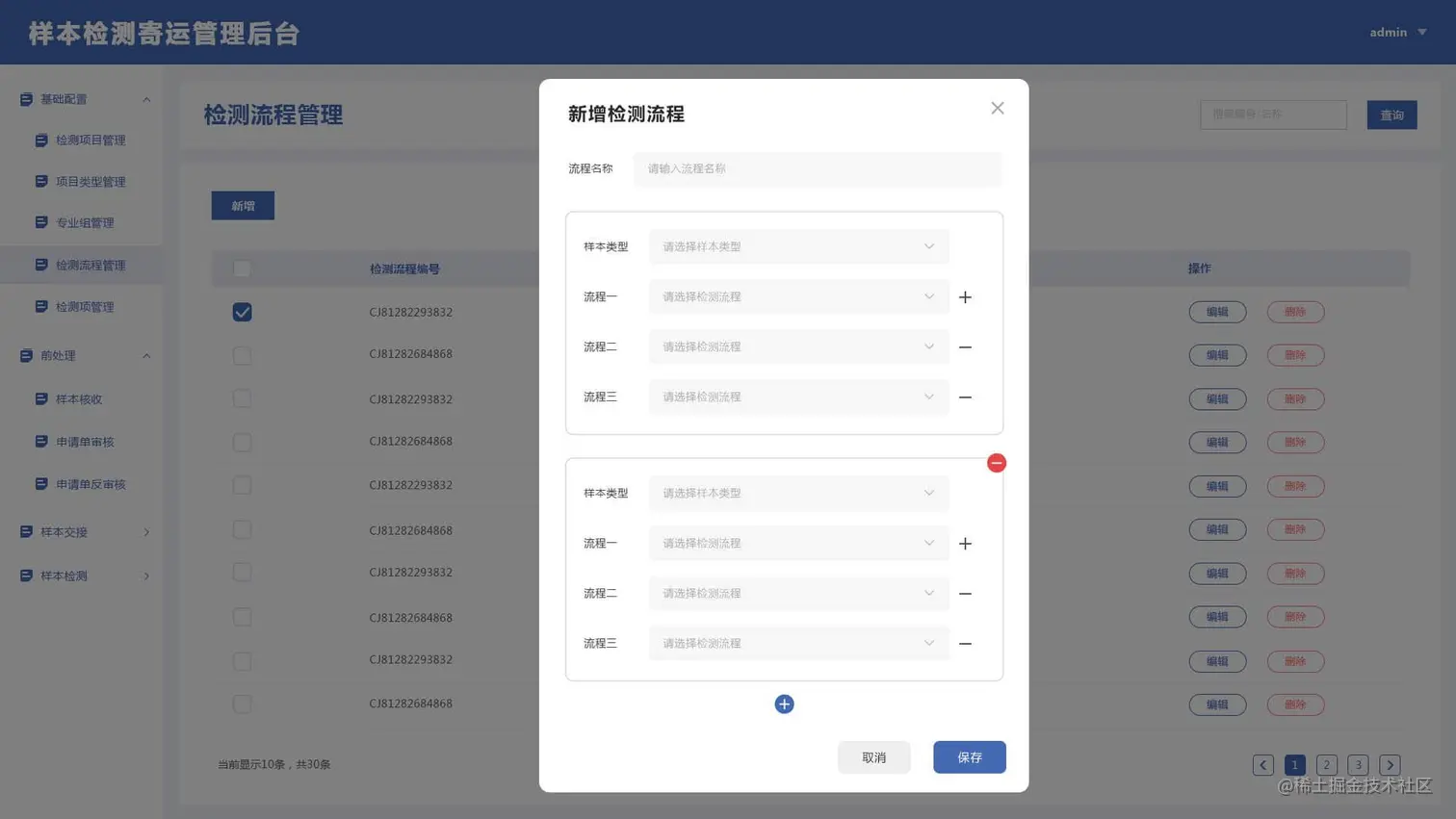Collapse the 前处理 sidebar section
The width and height of the screenshot is (1456, 819).
tap(146, 356)
